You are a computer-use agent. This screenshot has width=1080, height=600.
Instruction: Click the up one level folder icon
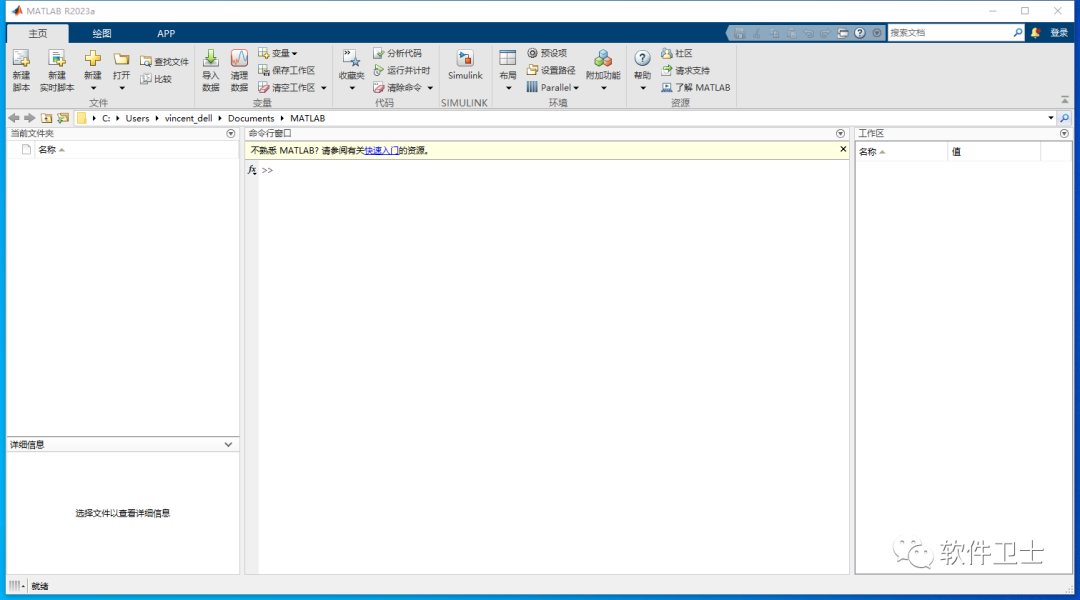[x=46, y=118]
